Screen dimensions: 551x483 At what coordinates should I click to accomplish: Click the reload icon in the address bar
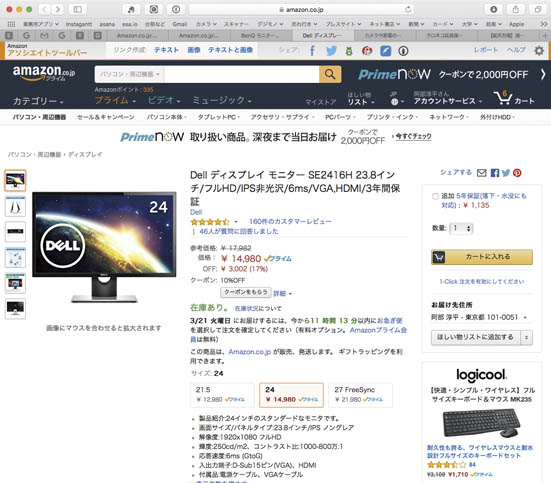[408, 9]
